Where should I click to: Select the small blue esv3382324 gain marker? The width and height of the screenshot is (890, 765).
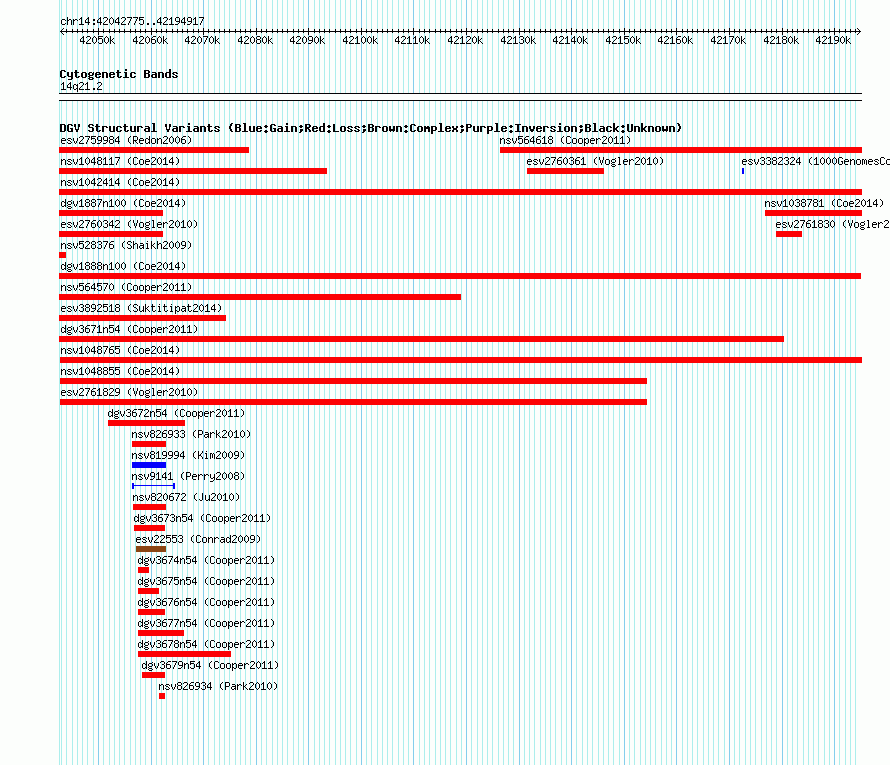tap(742, 171)
